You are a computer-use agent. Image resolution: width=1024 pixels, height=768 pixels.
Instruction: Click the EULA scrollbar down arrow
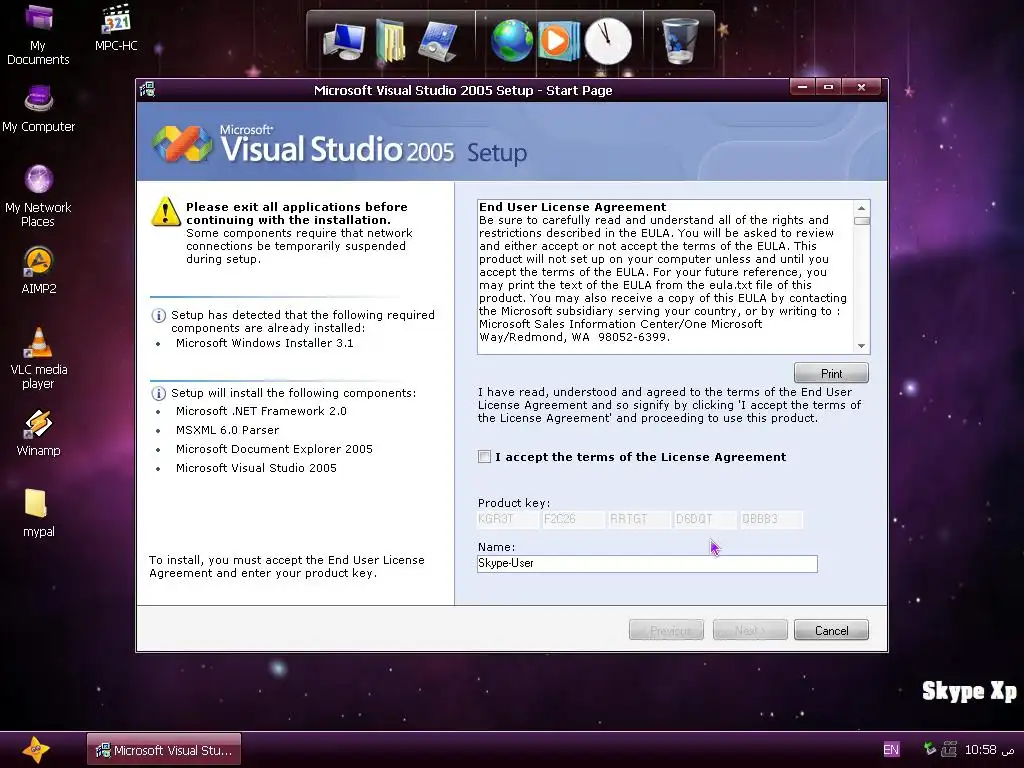click(x=861, y=346)
